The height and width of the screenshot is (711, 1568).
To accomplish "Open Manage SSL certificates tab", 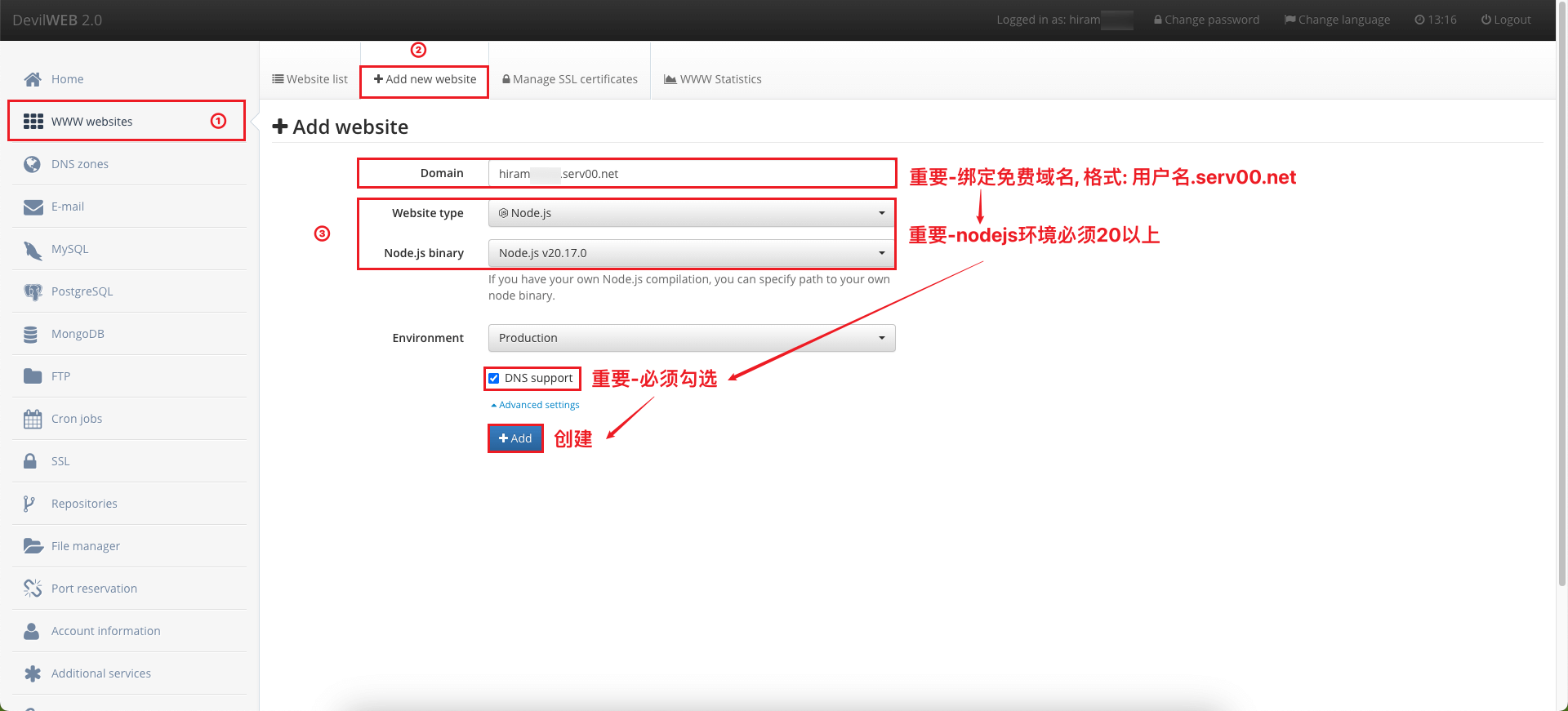I will point(570,79).
